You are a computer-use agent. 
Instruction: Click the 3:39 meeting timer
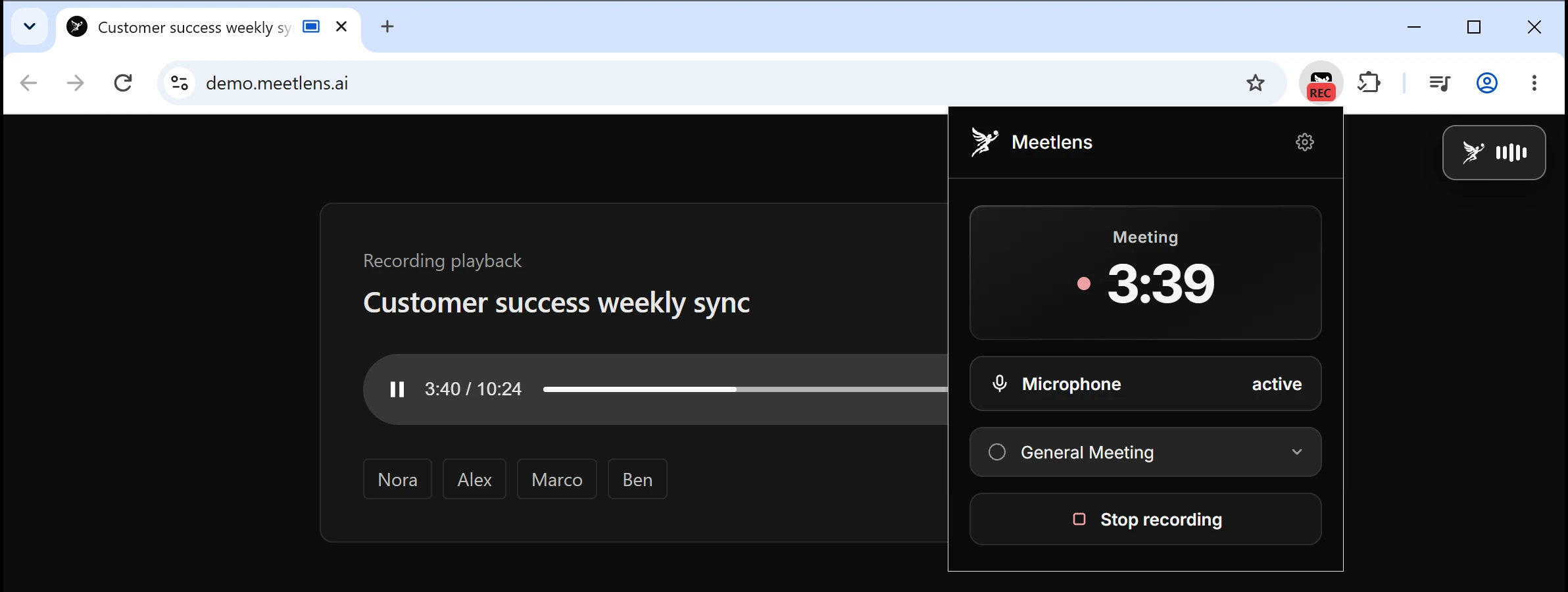(1161, 284)
